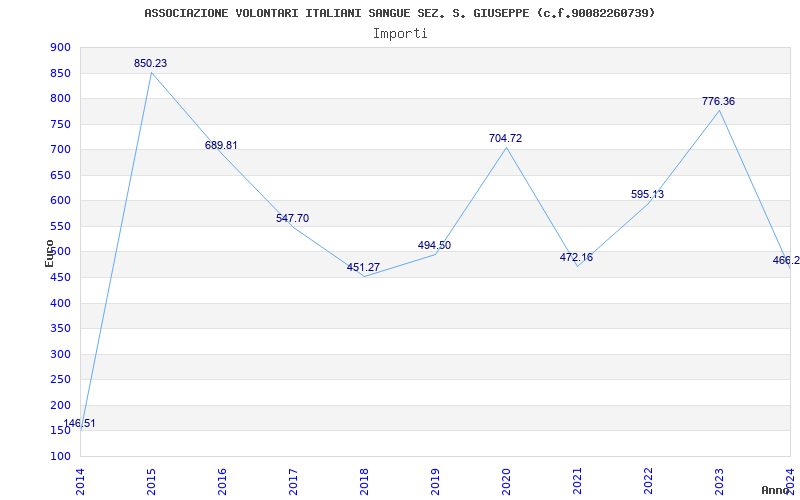Image resolution: width=800 pixels, height=500 pixels.
Task: Click the 100 y-axis tick label
Action: 60,456
